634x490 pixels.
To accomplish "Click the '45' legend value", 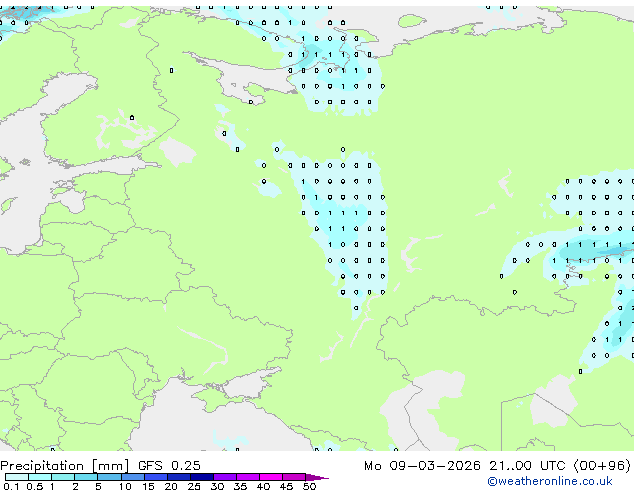I will point(287,486).
